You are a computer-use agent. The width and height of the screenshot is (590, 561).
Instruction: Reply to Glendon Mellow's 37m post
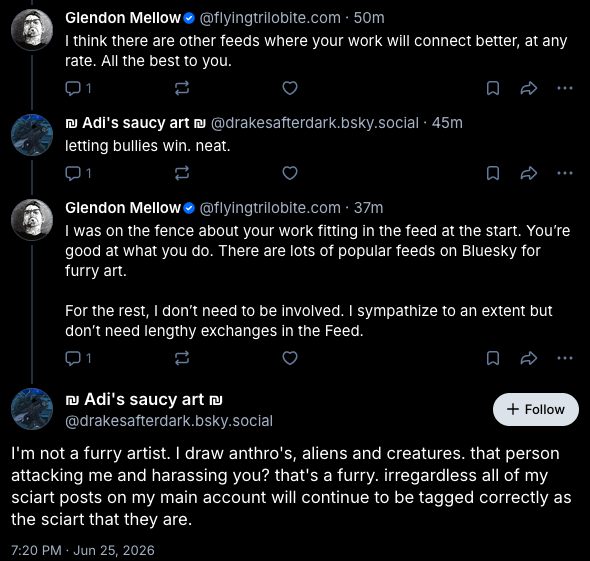point(78,358)
